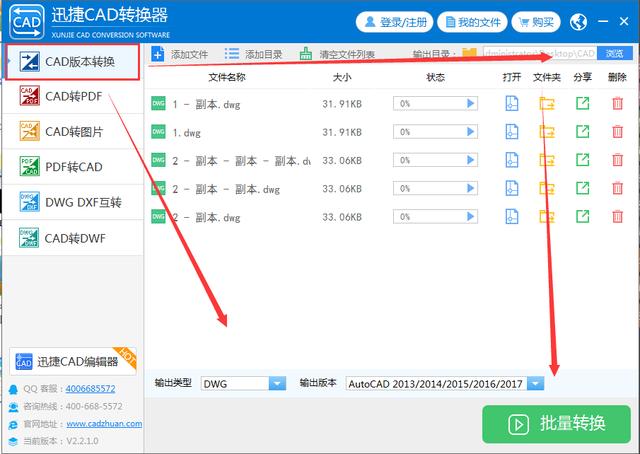Share the 2 - 副本 - 副本 - 副本 file
The image size is (640, 454).
pyautogui.click(x=582, y=160)
